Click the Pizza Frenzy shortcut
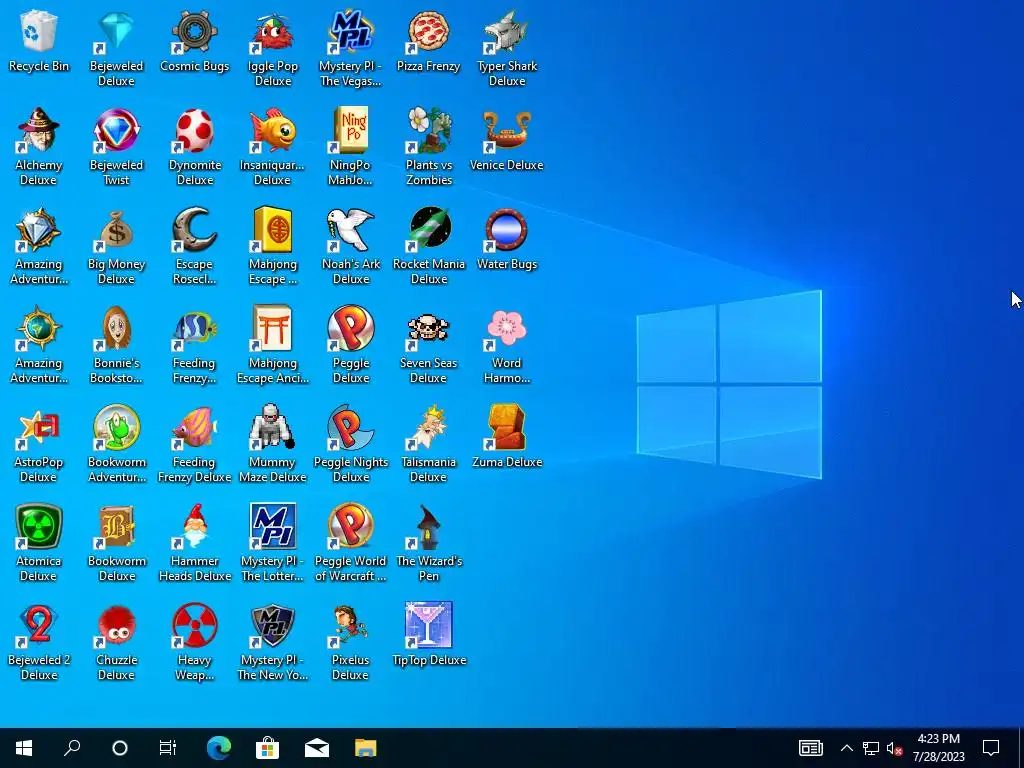1024x768 pixels. pos(428,31)
